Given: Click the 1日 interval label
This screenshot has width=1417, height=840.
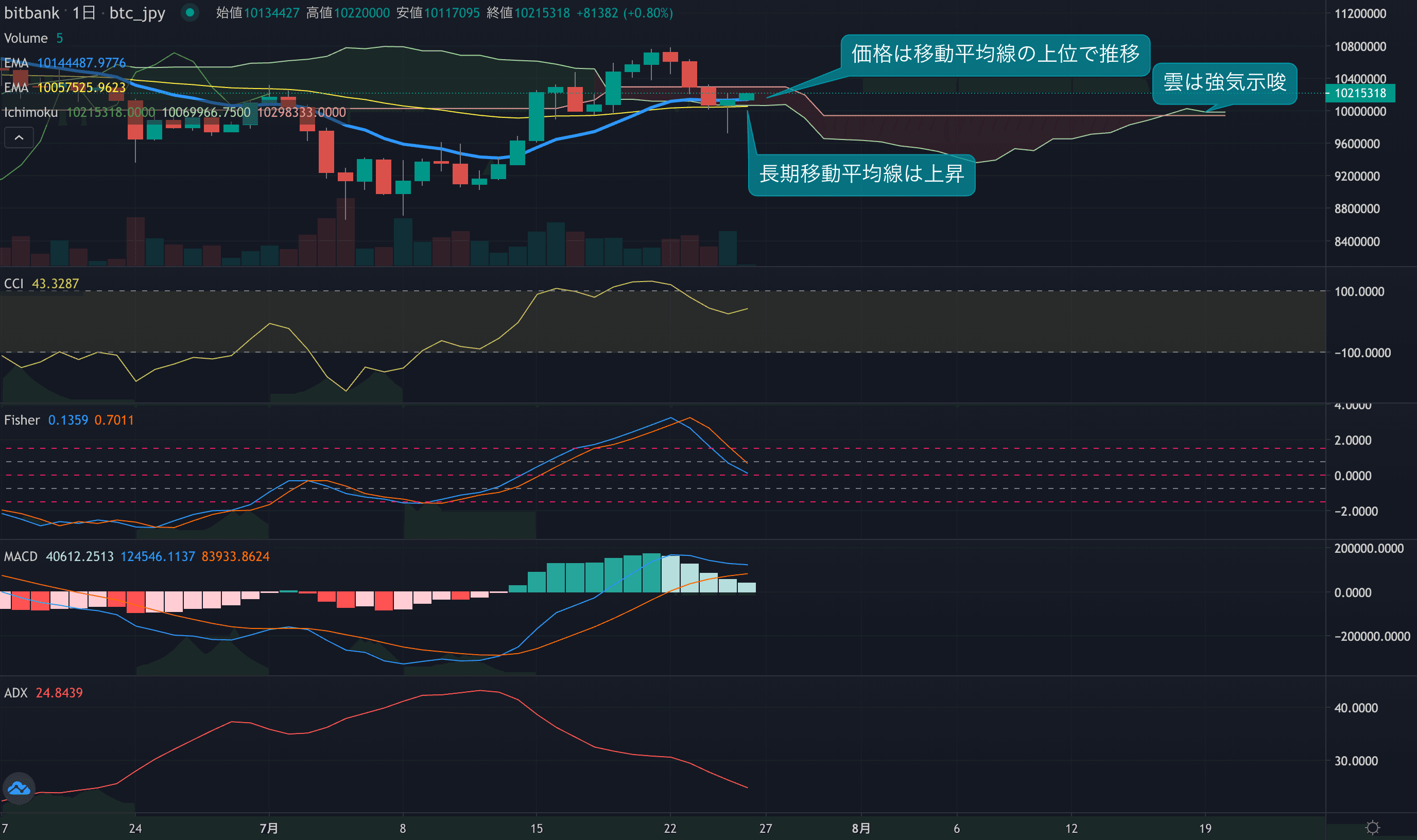Looking at the screenshot, I should [84, 12].
